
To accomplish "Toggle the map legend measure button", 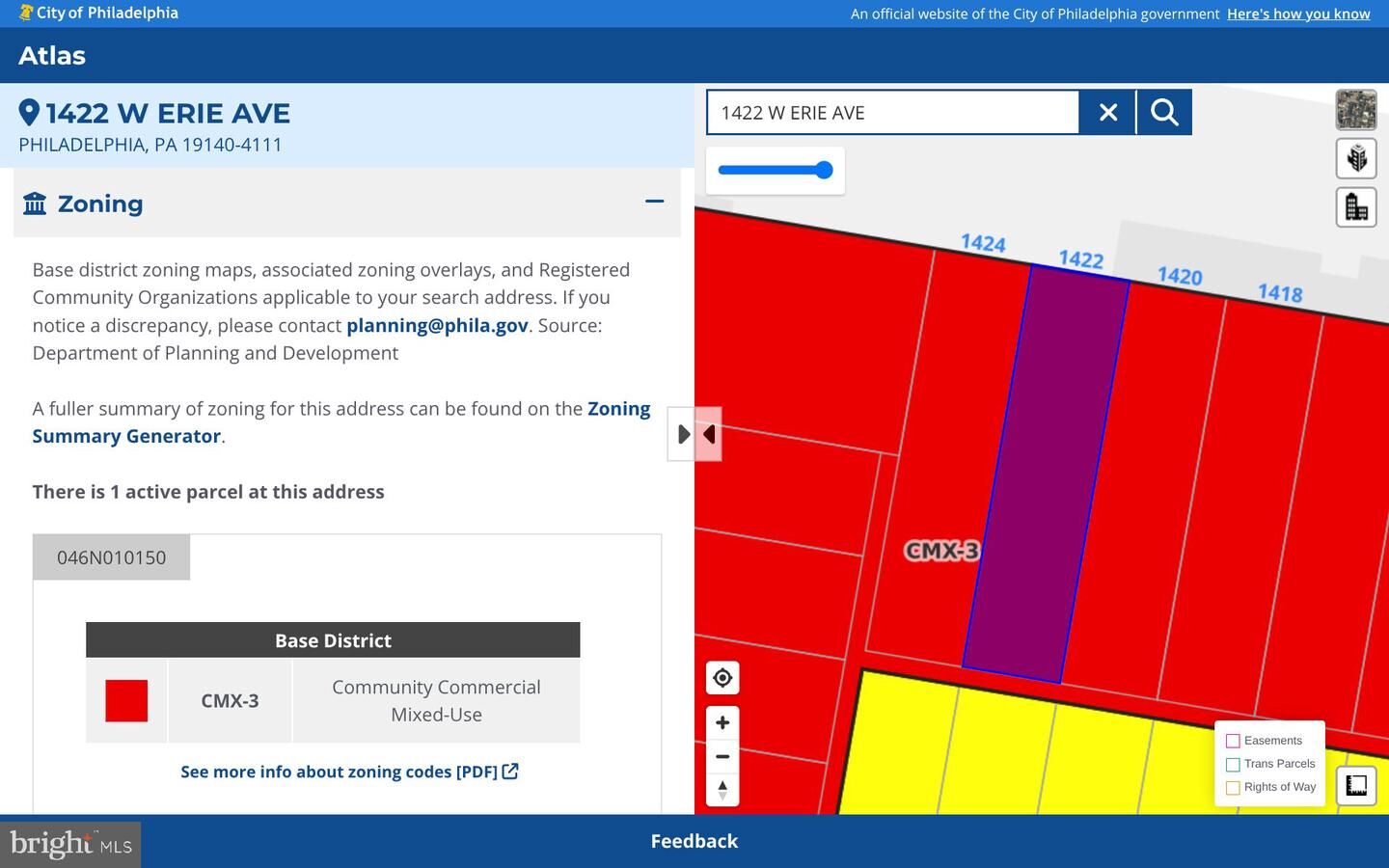I will [x=1356, y=785].
